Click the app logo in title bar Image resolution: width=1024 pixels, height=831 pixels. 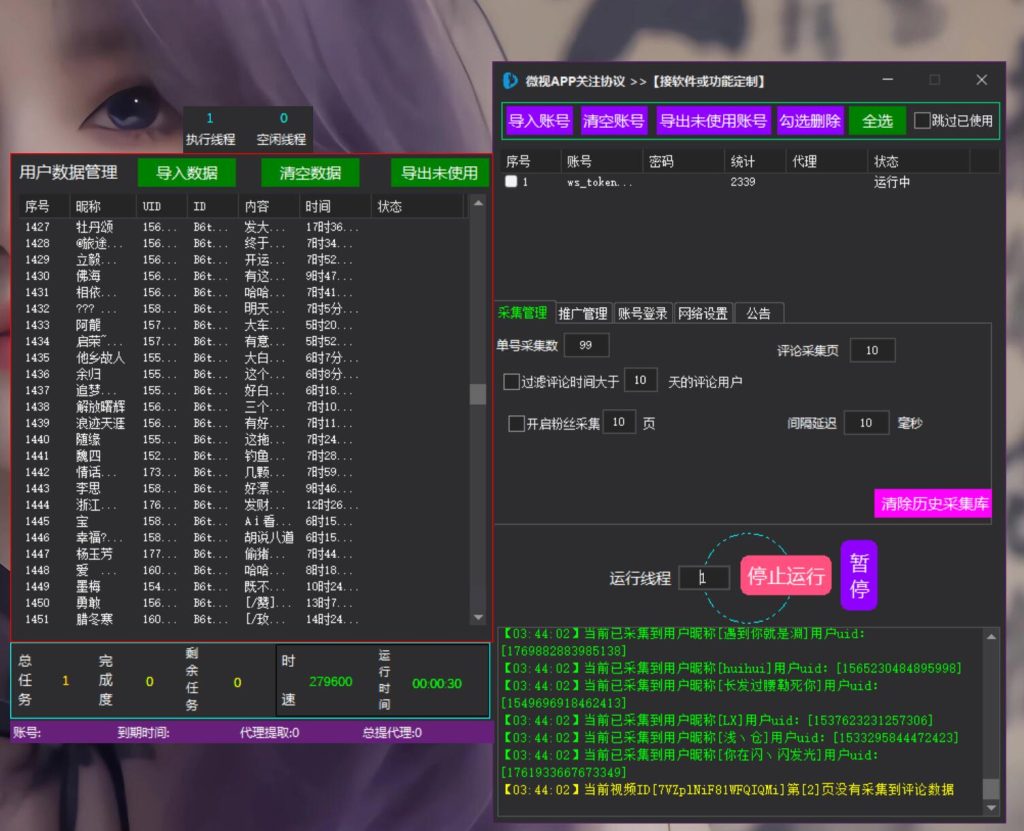coord(509,80)
